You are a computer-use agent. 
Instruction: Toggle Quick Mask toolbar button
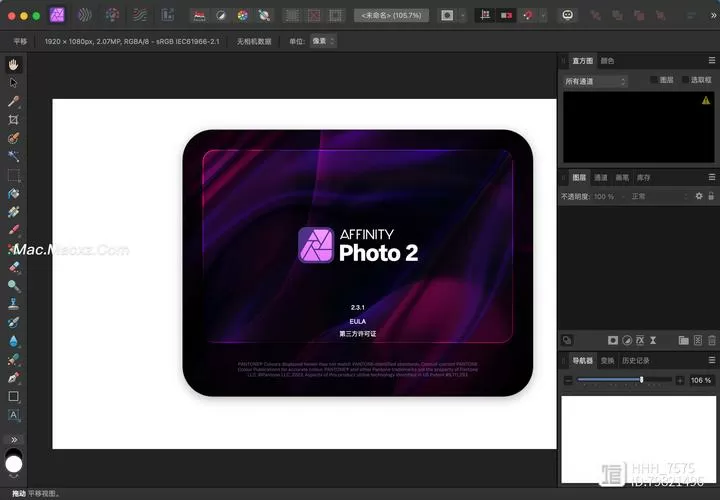click(447, 16)
